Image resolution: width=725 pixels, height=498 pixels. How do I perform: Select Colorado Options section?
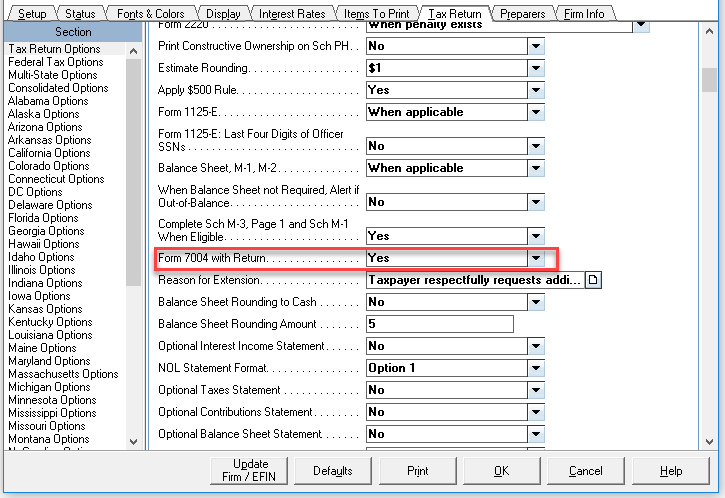click(49, 166)
